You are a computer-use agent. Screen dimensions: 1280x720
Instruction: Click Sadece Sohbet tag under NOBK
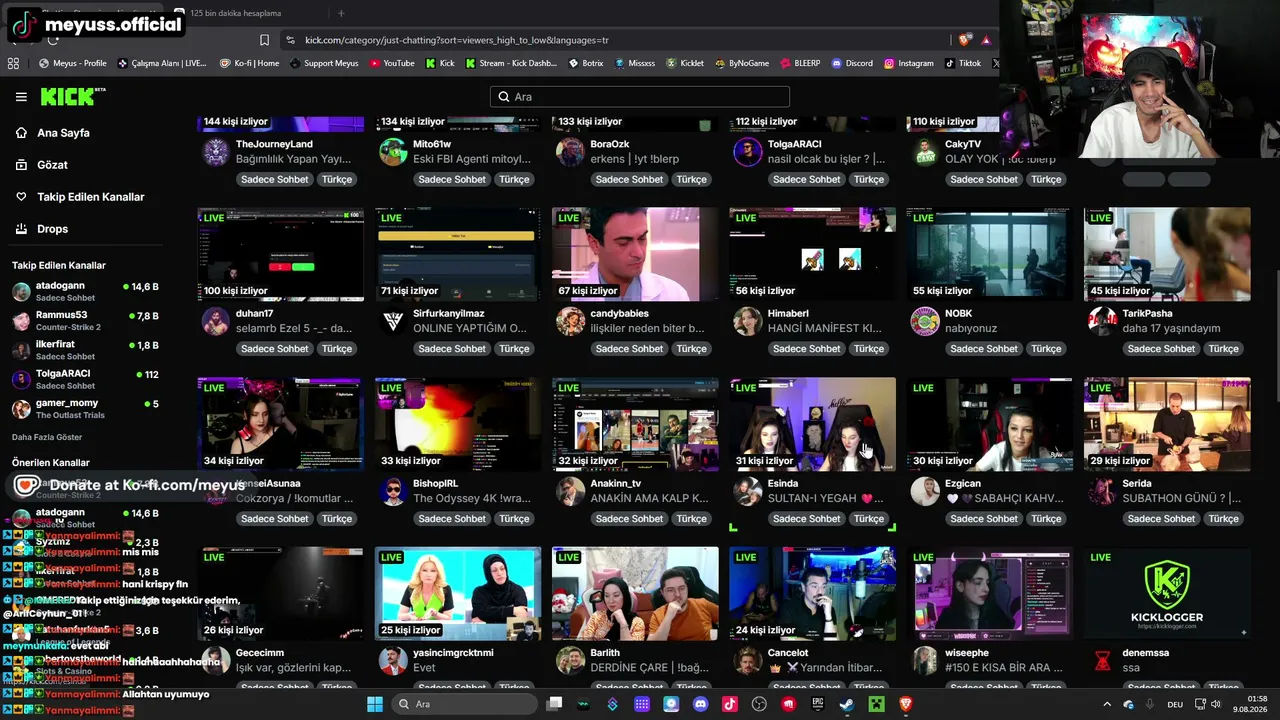[x=984, y=349]
